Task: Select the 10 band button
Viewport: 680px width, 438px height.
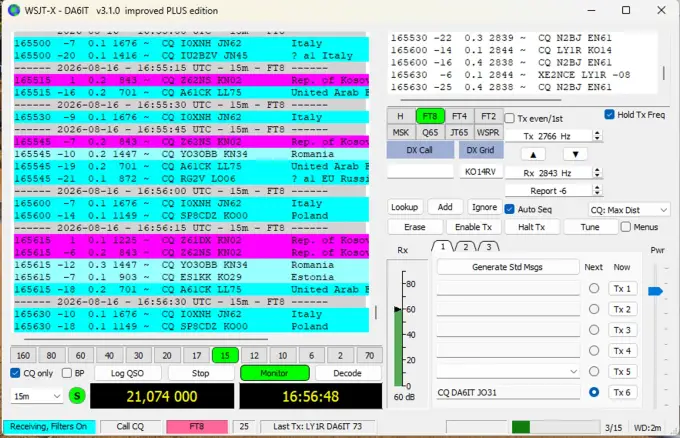Action: [282, 356]
